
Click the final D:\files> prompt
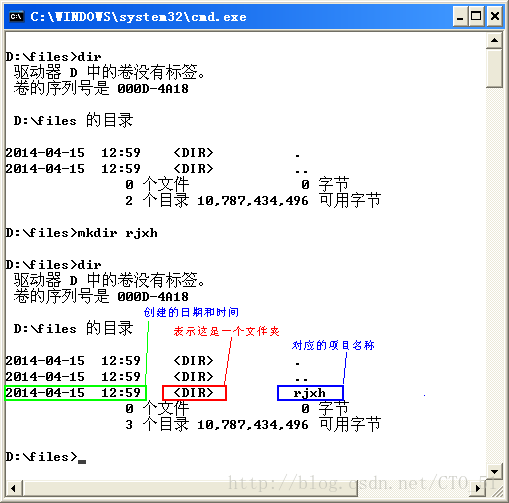click(x=41, y=457)
